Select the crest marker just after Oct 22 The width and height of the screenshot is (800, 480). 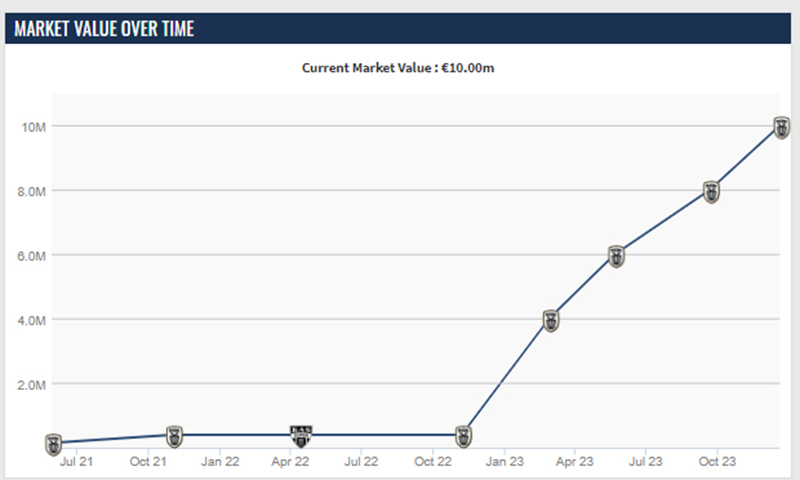(464, 436)
